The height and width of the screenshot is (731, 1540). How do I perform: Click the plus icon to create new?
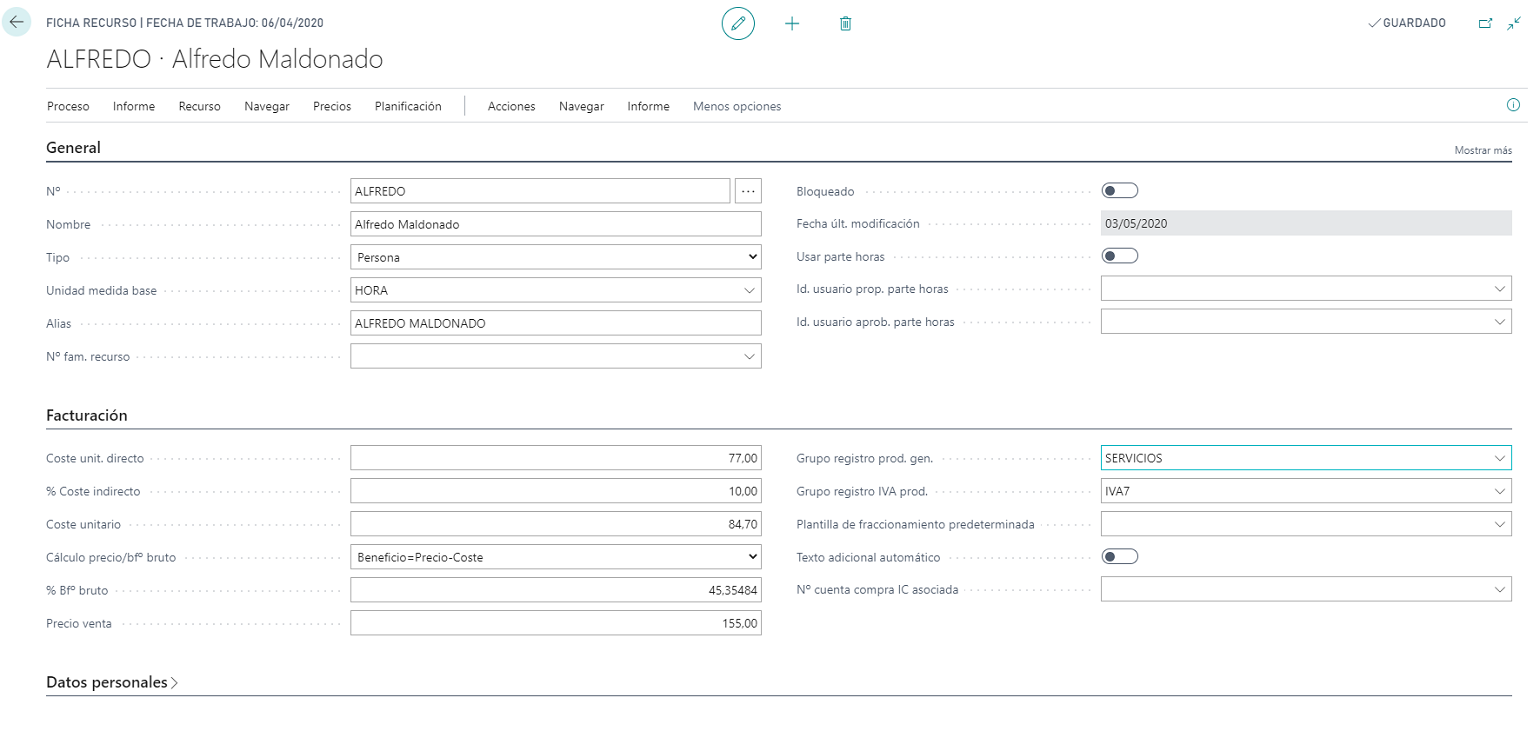point(792,23)
